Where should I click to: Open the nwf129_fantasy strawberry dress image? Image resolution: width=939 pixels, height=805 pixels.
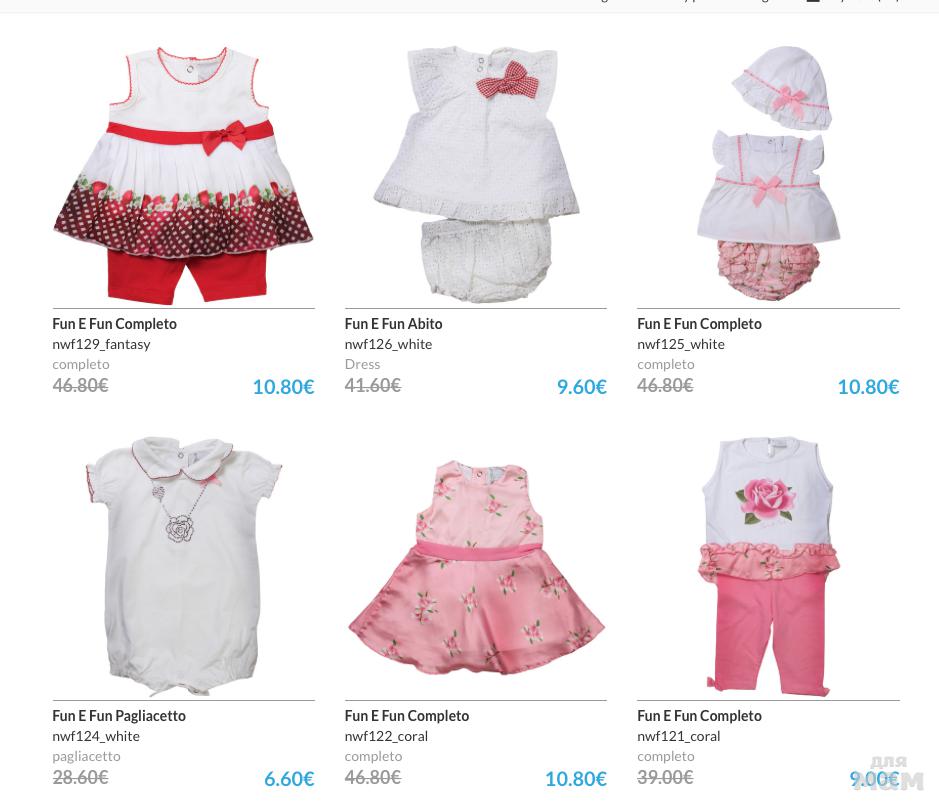coord(183,175)
